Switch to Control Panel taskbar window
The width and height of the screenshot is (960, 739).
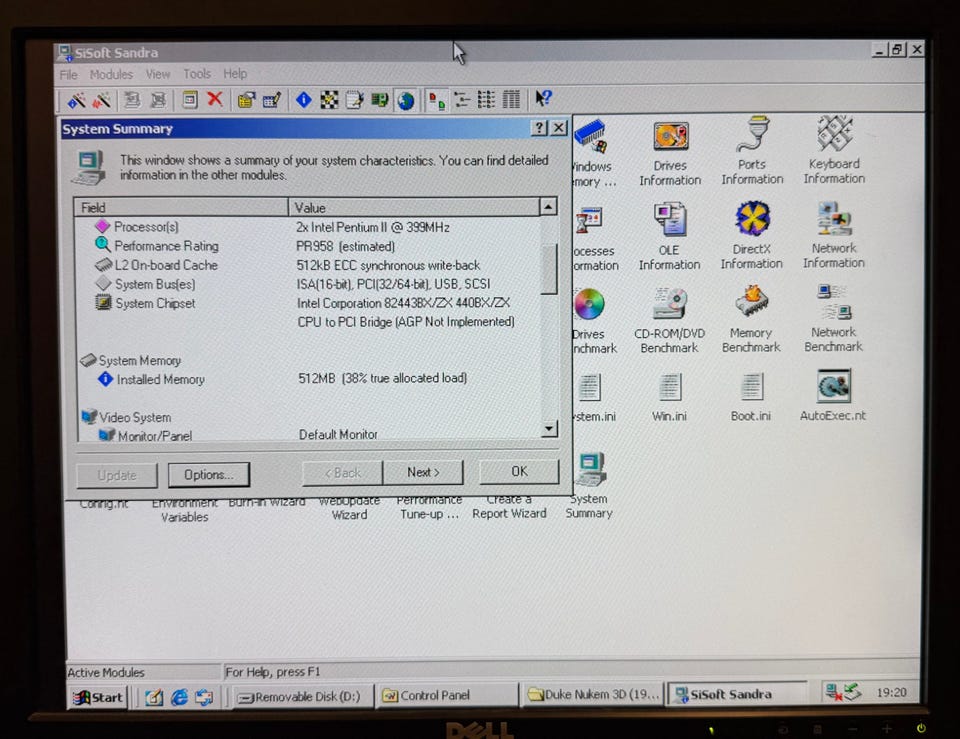[x=448, y=696]
